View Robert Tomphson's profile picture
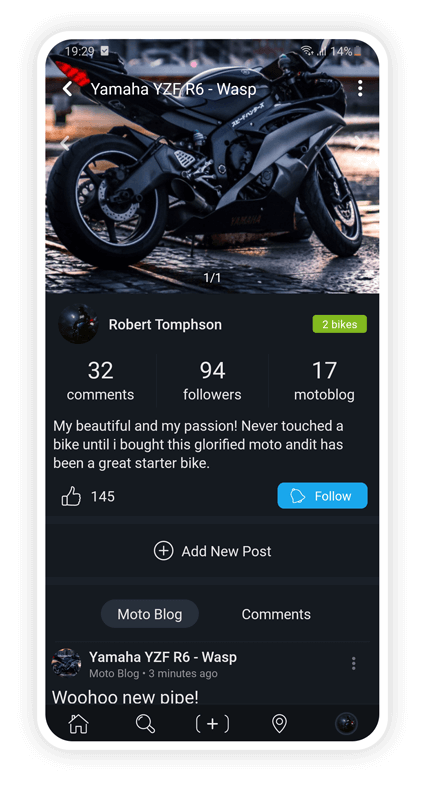Image resolution: width=424 pixels, height=789 pixels. (x=78, y=324)
